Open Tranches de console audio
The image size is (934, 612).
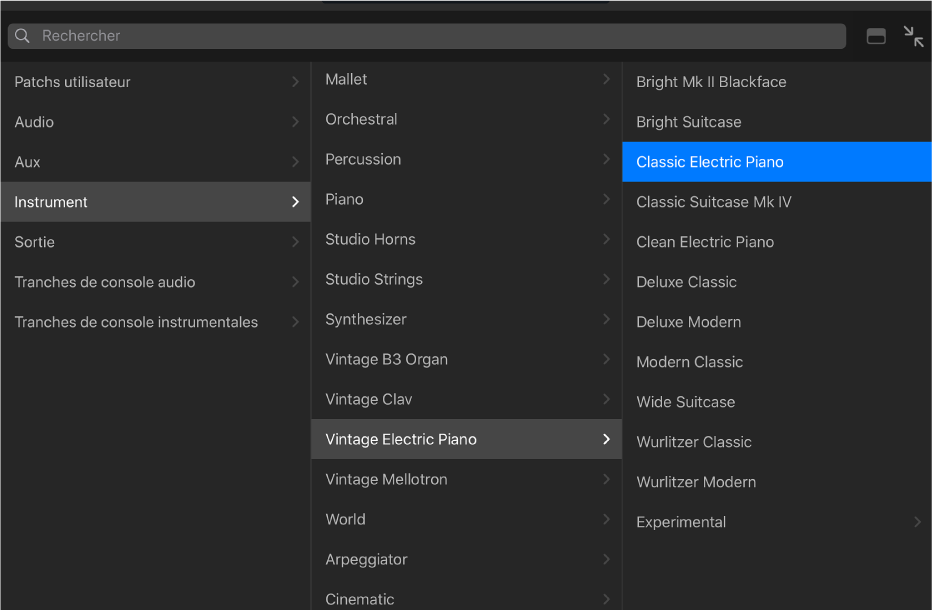(156, 282)
